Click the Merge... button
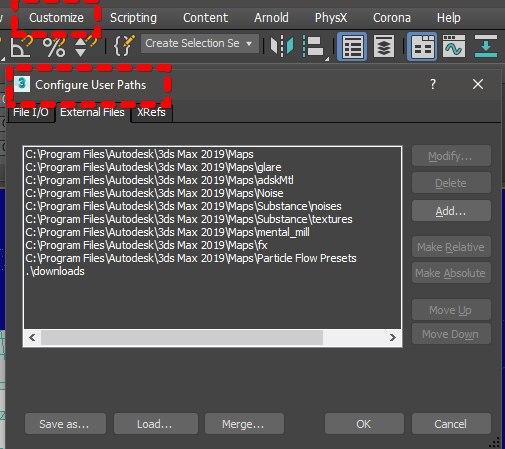 [x=244, y=424]
